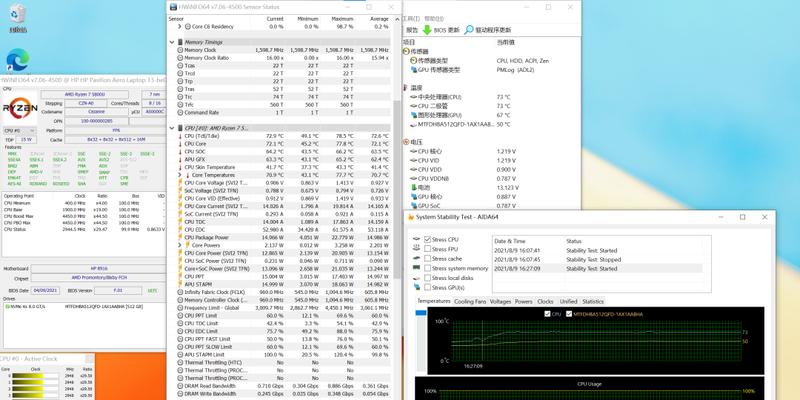Click the Ryzen logo in HWiNFO summary

[20, 108]
